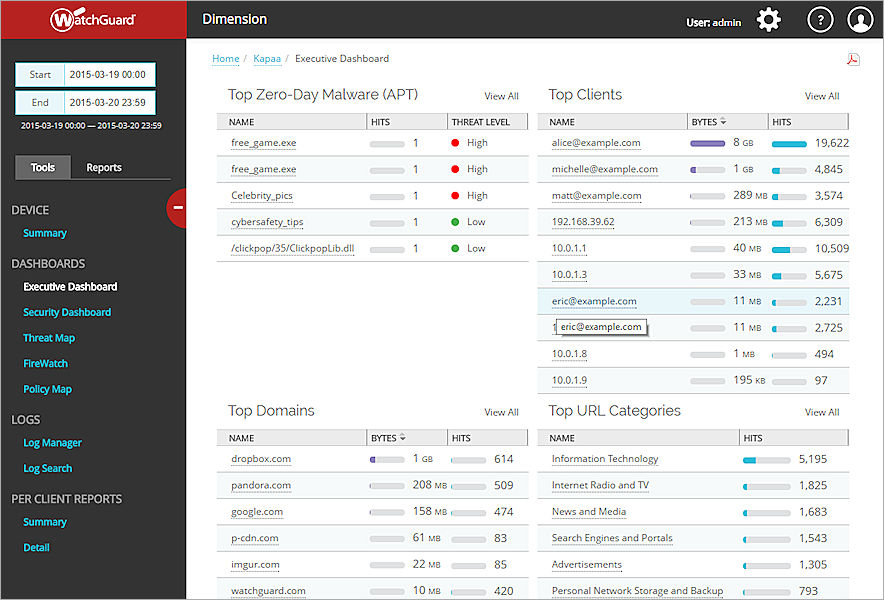884x600 pixels.
Task: Switch to the Tools tab
Action: coord(42,167)
